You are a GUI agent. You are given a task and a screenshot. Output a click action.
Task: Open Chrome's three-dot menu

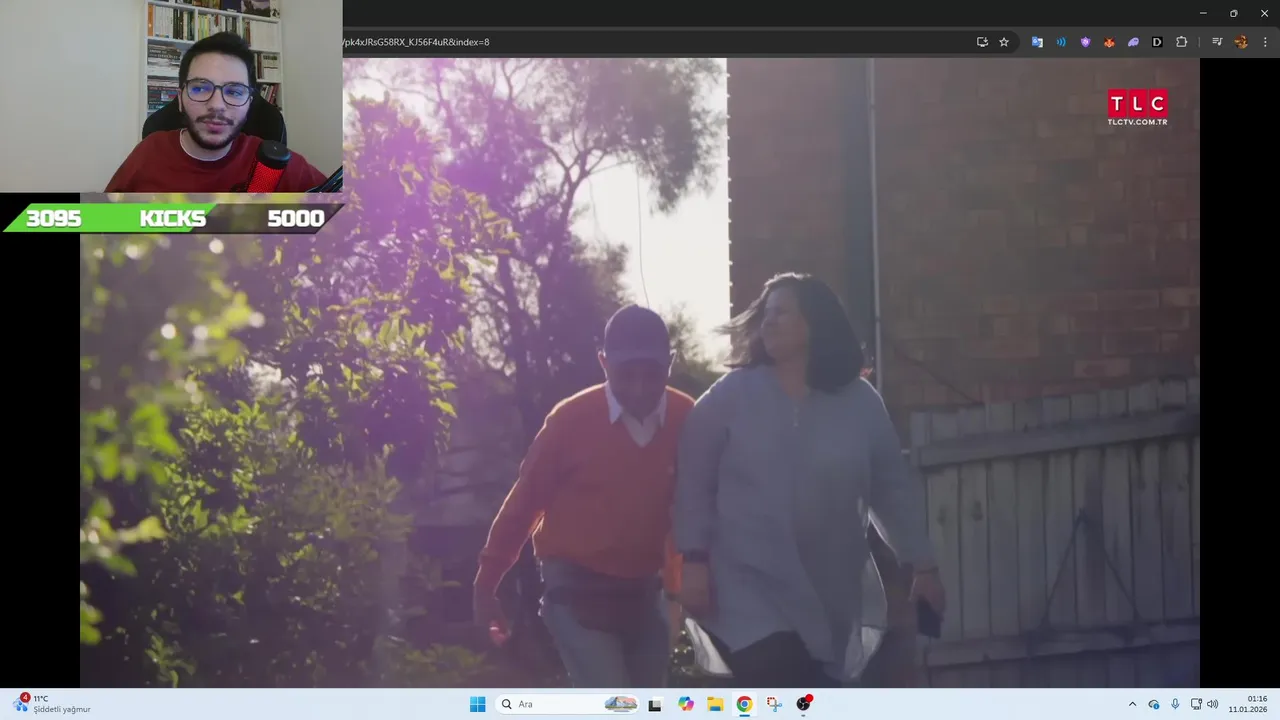(x=1266, y=42)
